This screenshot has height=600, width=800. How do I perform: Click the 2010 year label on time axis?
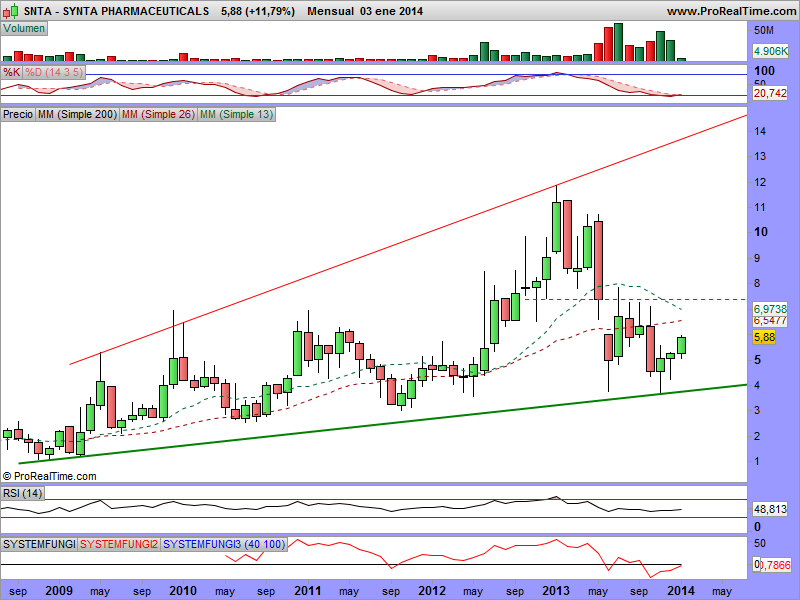coord(183,591)
